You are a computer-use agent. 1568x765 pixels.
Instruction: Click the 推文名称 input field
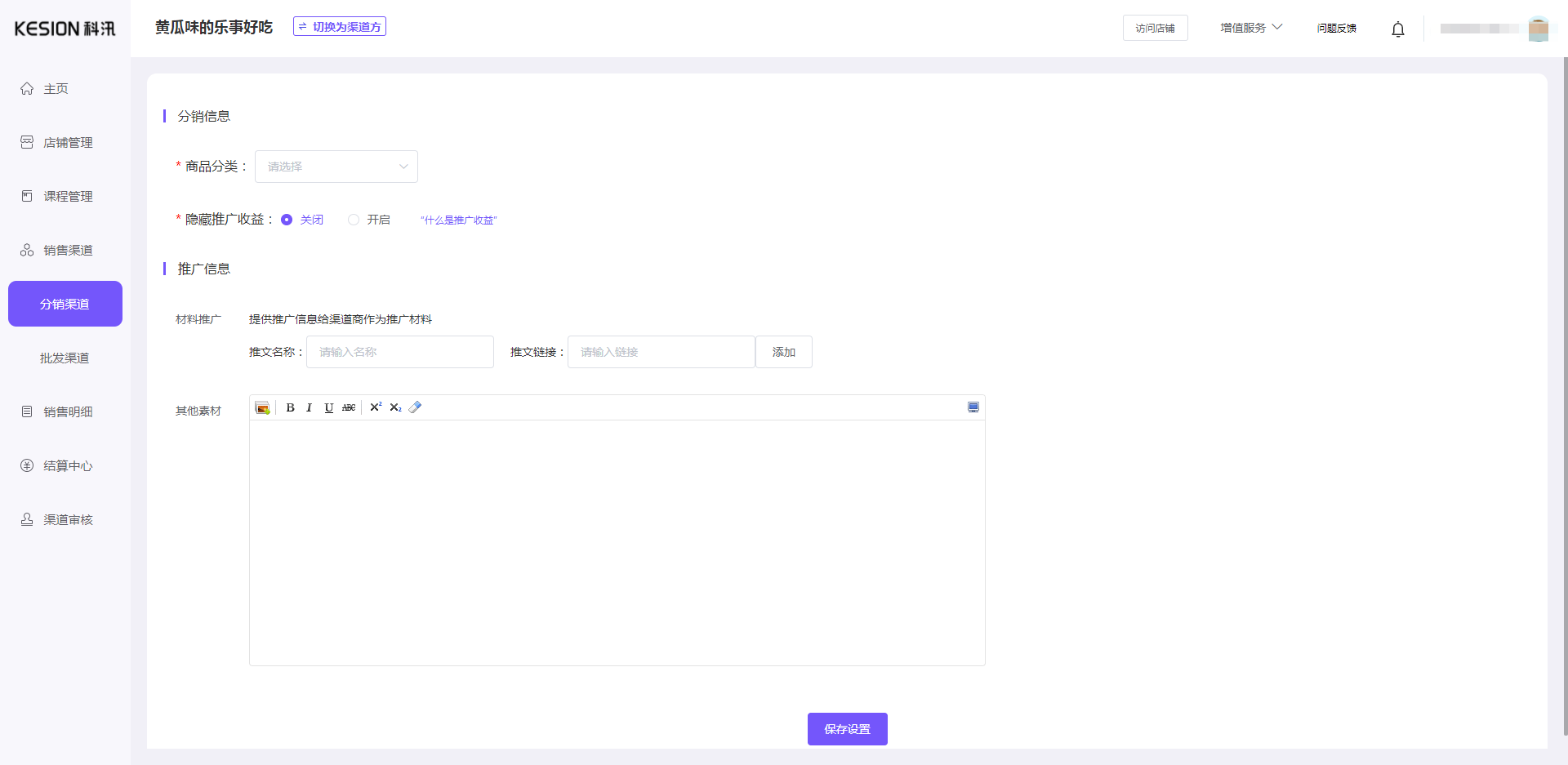tap(399, 352)
